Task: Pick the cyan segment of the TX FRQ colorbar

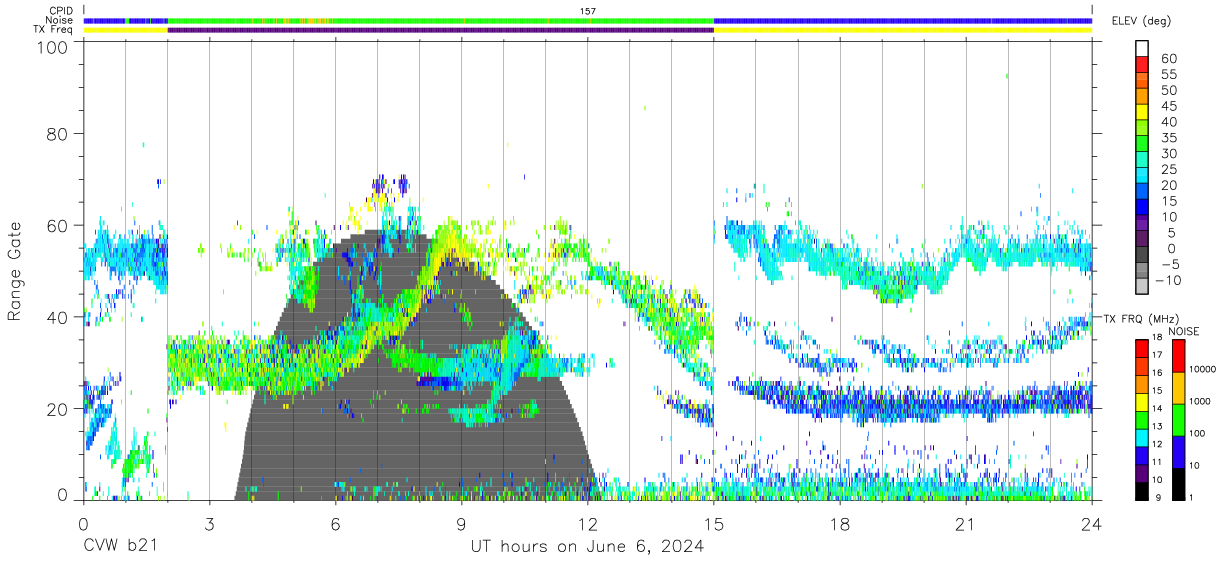Action: [1142, 437]
